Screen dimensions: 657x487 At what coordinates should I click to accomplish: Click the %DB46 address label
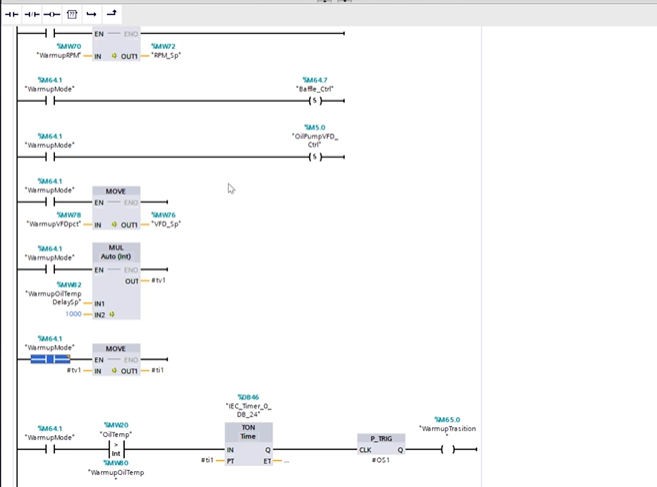pyautogui.click(x=248, y=397)
